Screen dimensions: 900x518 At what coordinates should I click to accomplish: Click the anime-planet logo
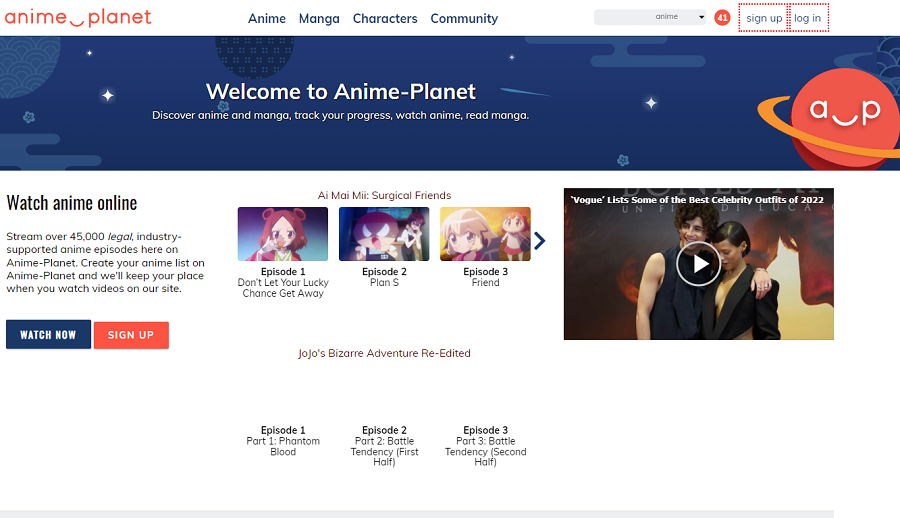(x=77, y=18)
